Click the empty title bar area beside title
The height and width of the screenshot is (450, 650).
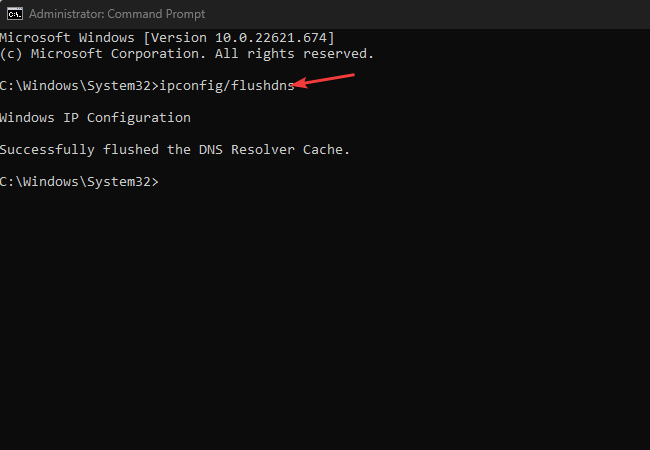(427, 14)
